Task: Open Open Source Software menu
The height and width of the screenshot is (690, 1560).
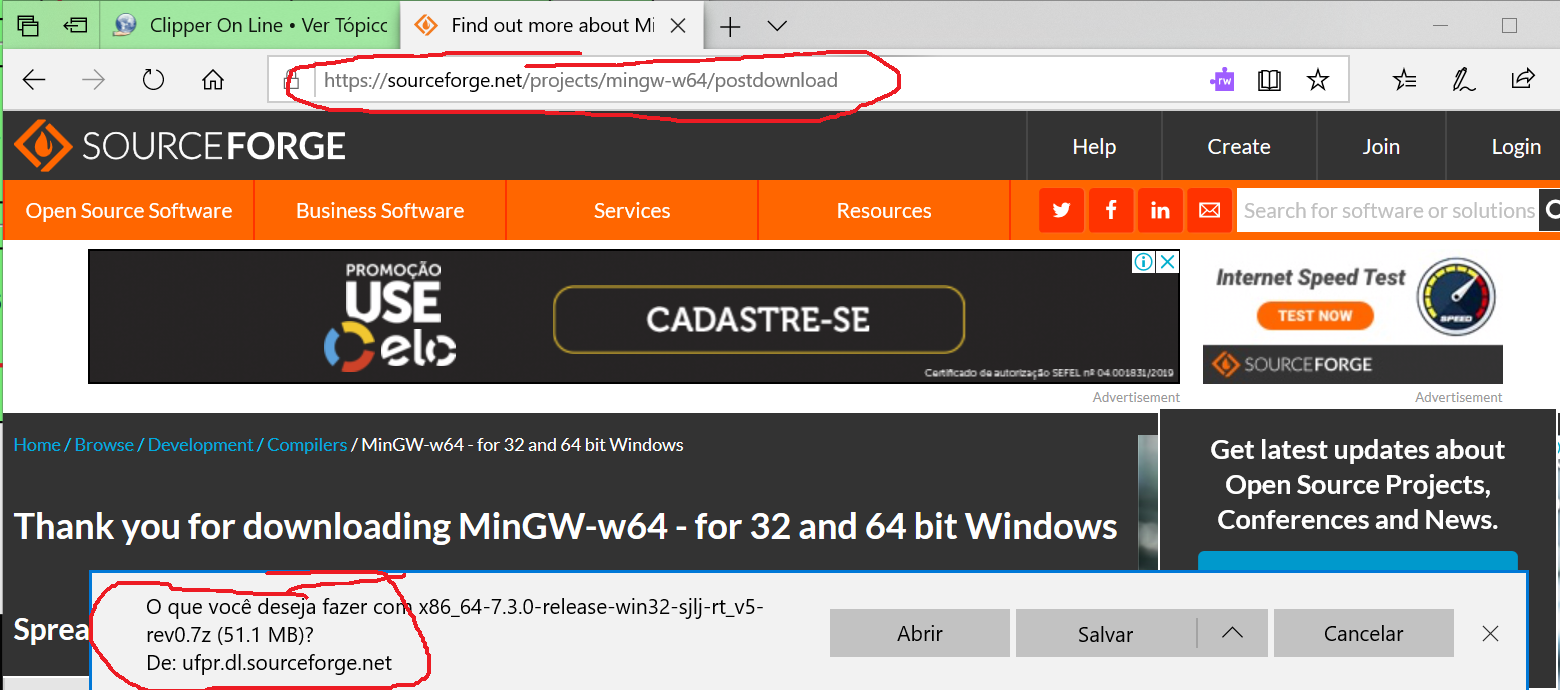Action: pyautogui.click(x=129, y=211)
